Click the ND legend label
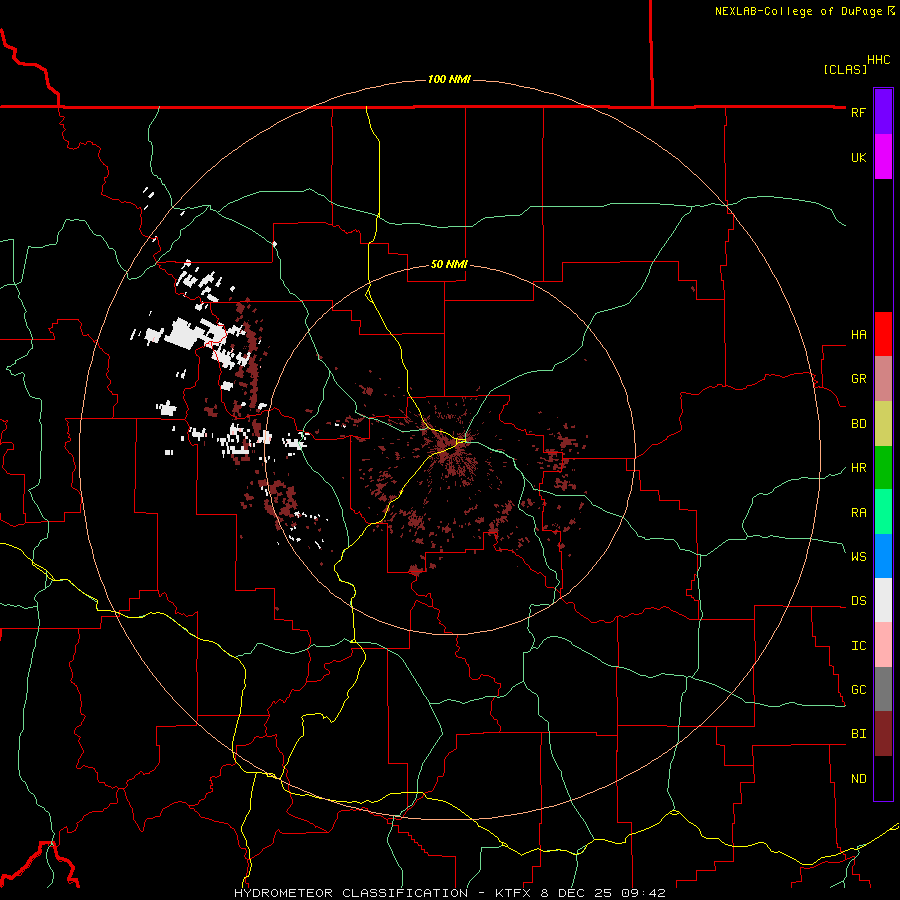This screenshot has height=900, width=900. point(858,779)
